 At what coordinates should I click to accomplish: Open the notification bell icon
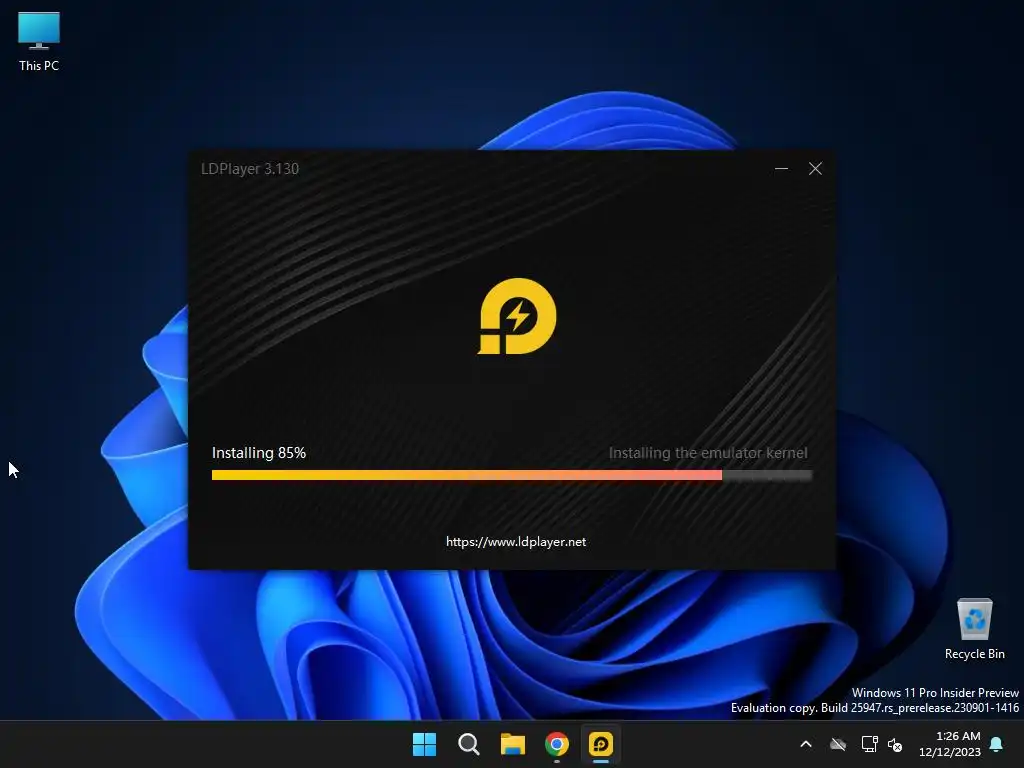pyautogui.click(x=997, y=744)
